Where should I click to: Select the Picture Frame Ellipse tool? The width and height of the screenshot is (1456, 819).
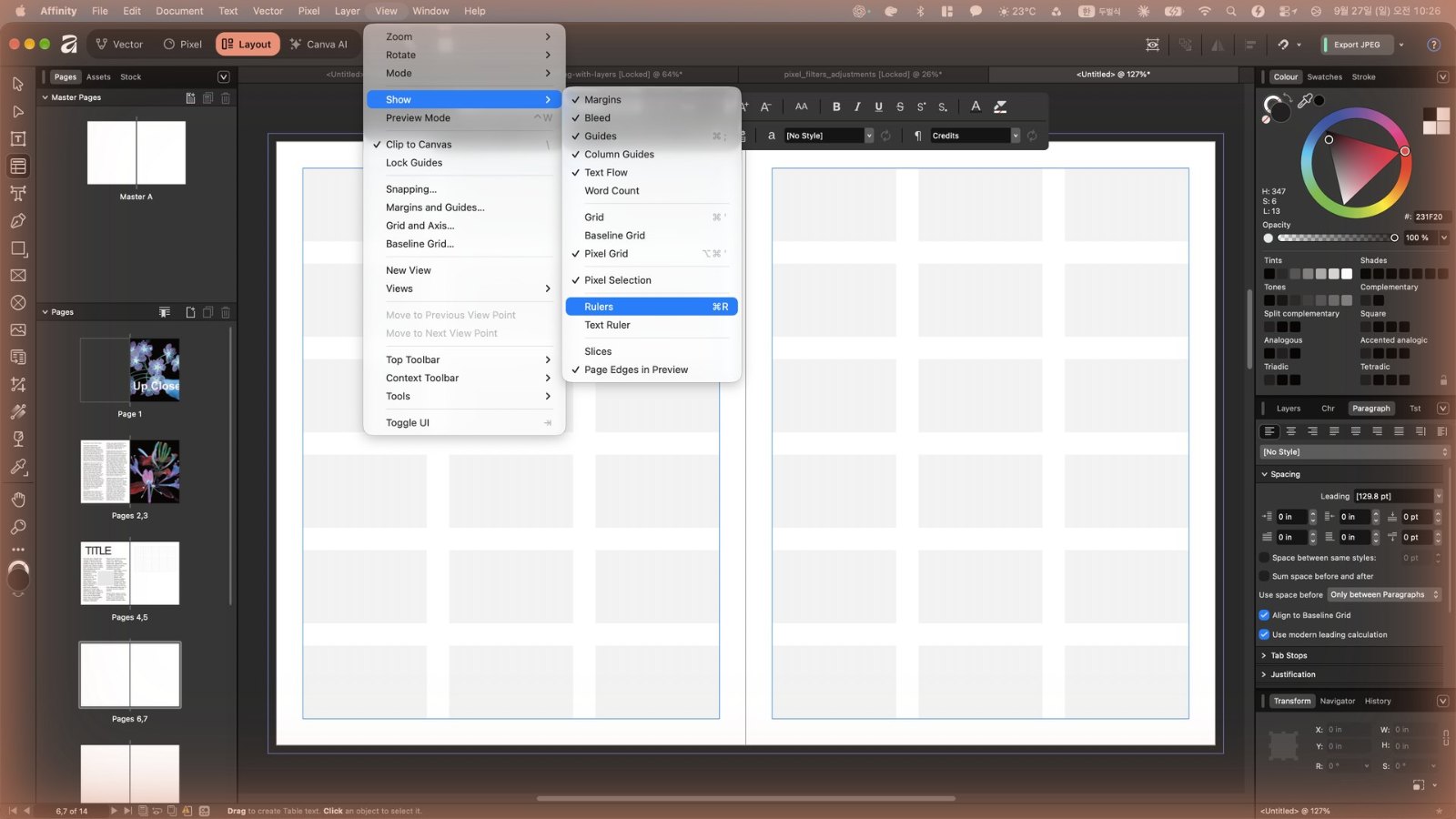[x=18, y=302]
